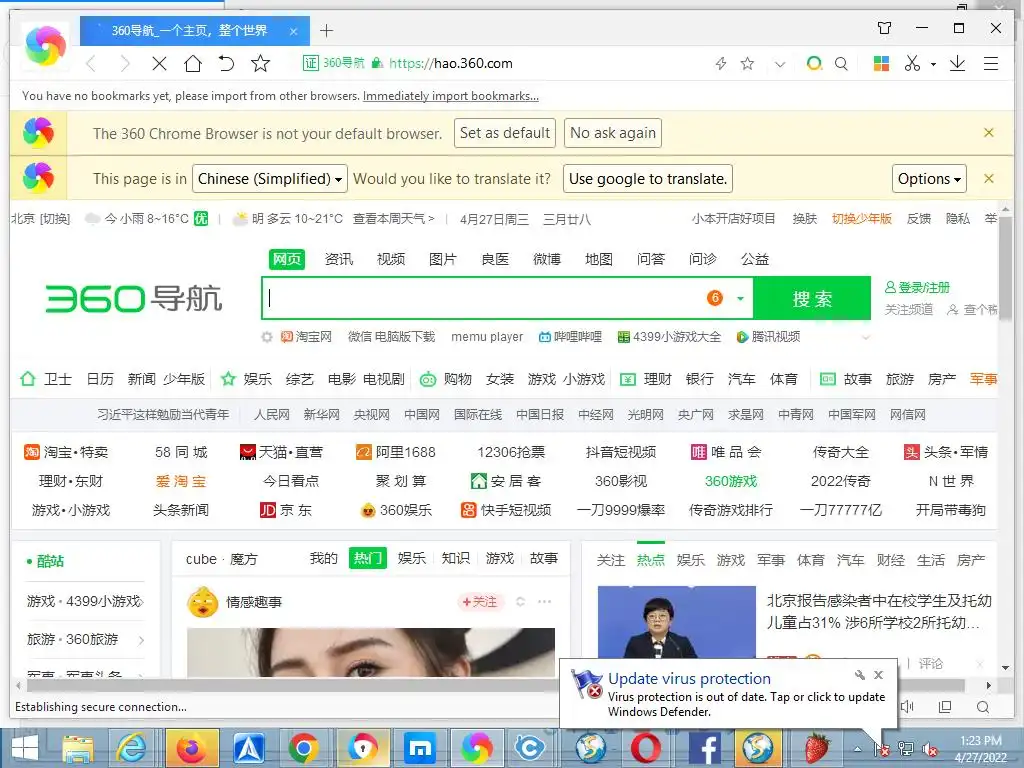Click the news anchor thumbnail image
The height and width of the screenshot is (768, 1024).
[677, 622]
